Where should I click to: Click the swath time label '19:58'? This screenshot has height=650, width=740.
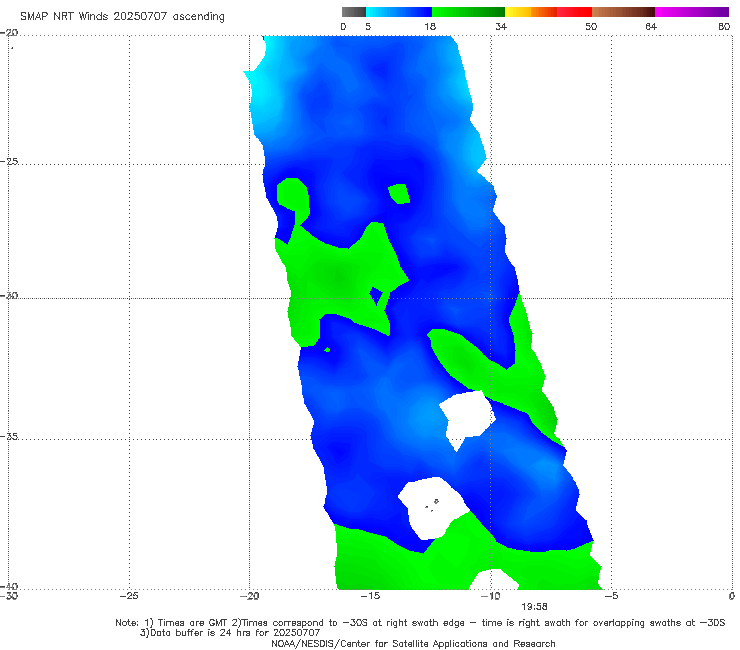pos(534,607)
